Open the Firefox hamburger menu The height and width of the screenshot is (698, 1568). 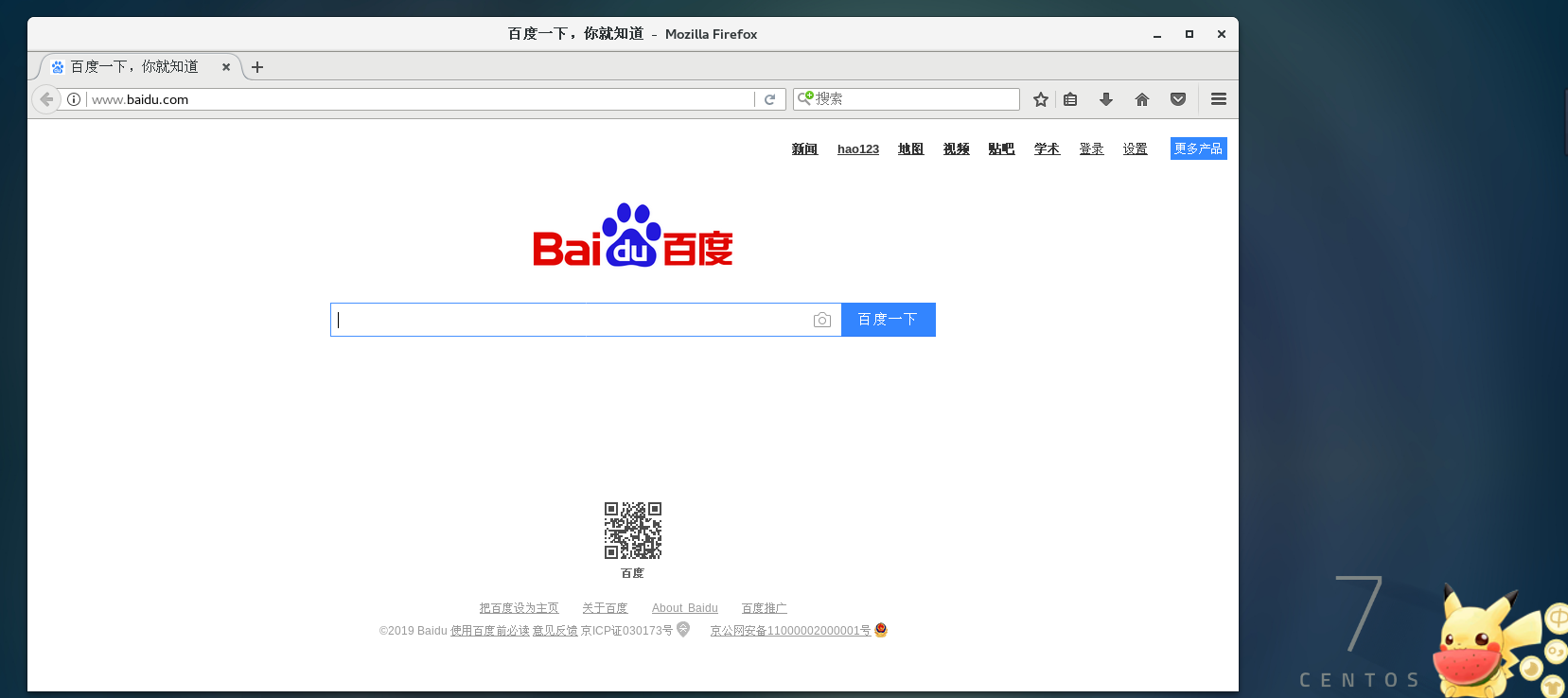1219,99
